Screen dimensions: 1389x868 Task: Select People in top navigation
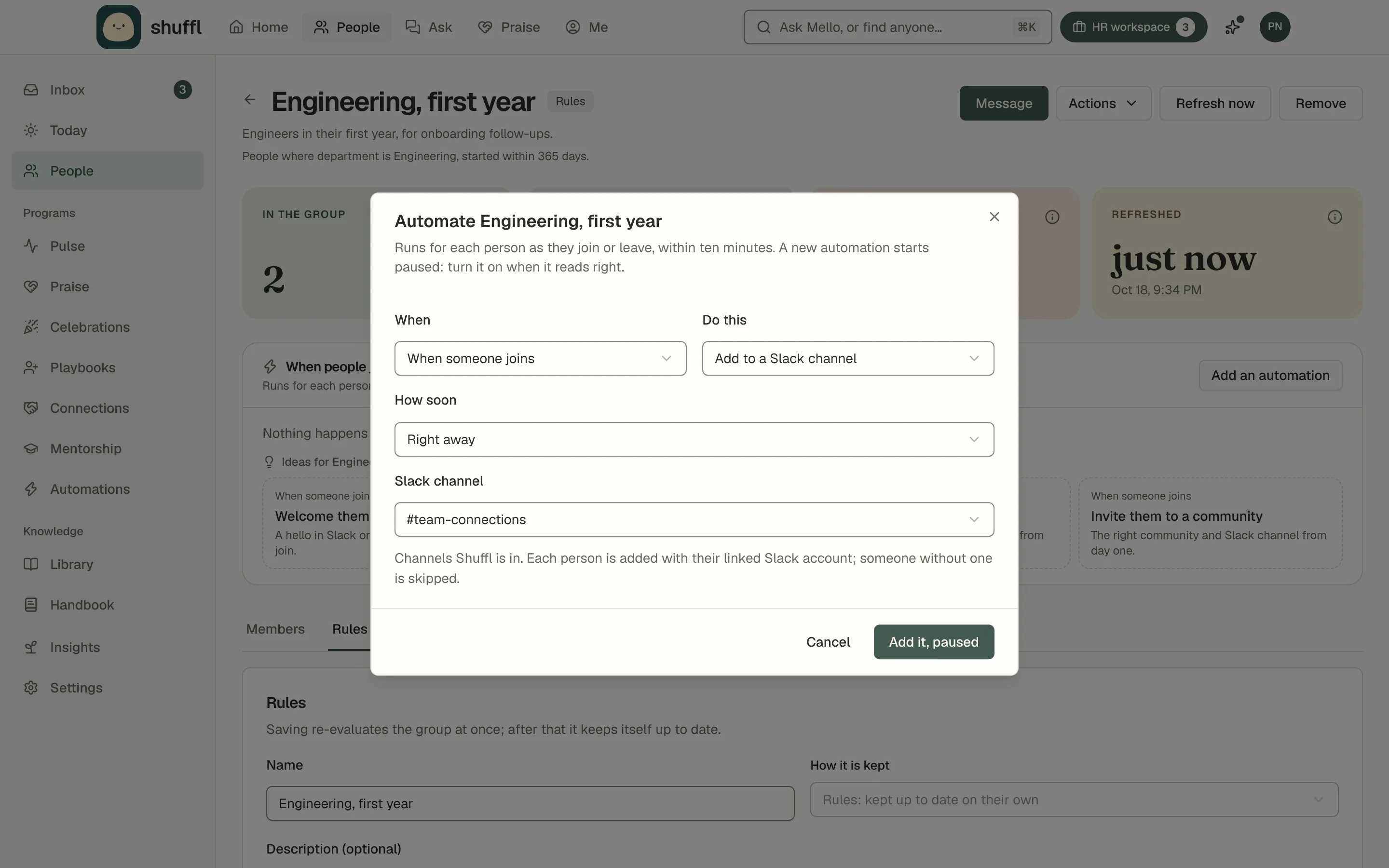(x=347, y=27)
